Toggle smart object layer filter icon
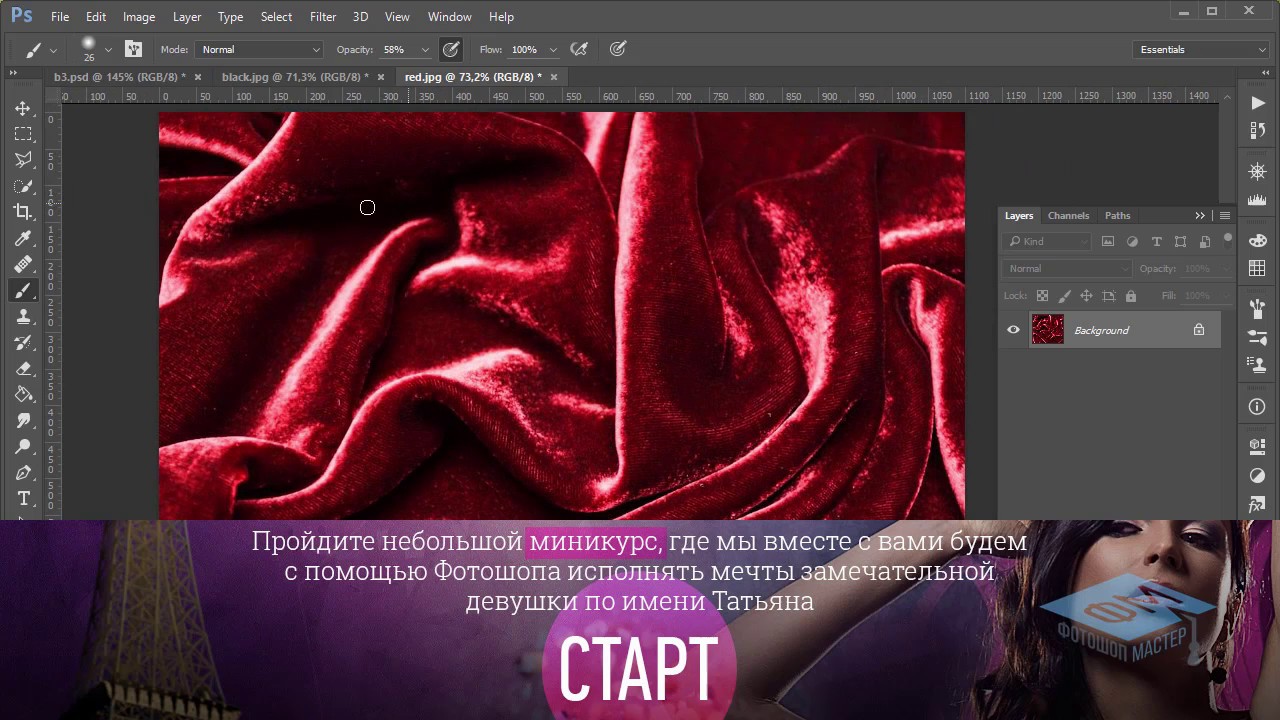Screen dimensions: 1280x720 1204,241
